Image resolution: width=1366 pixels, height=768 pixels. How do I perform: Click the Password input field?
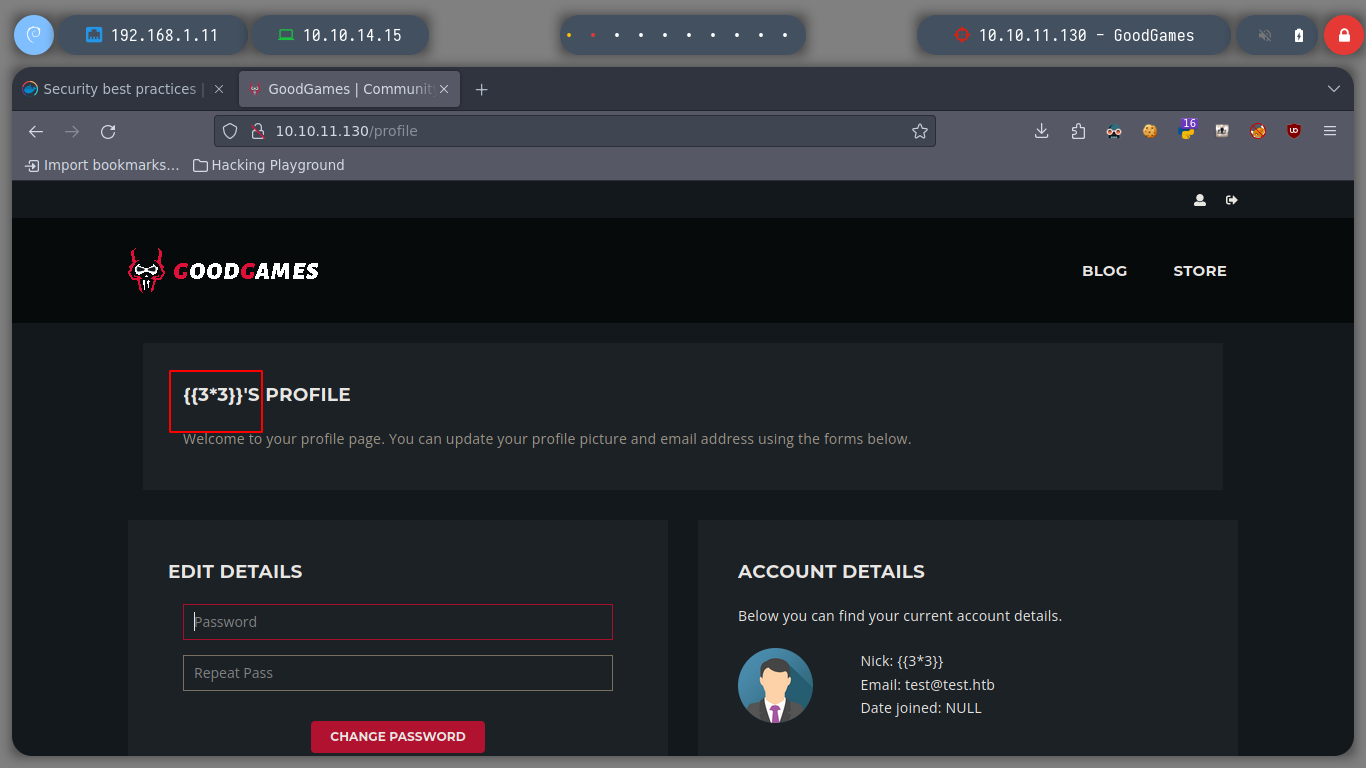(398, 622)
